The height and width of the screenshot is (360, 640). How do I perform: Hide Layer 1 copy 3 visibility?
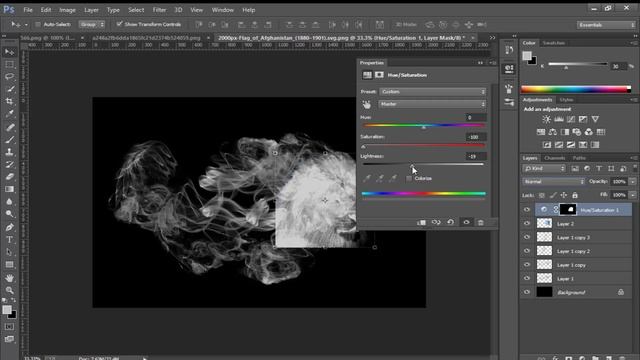[527, 237]
